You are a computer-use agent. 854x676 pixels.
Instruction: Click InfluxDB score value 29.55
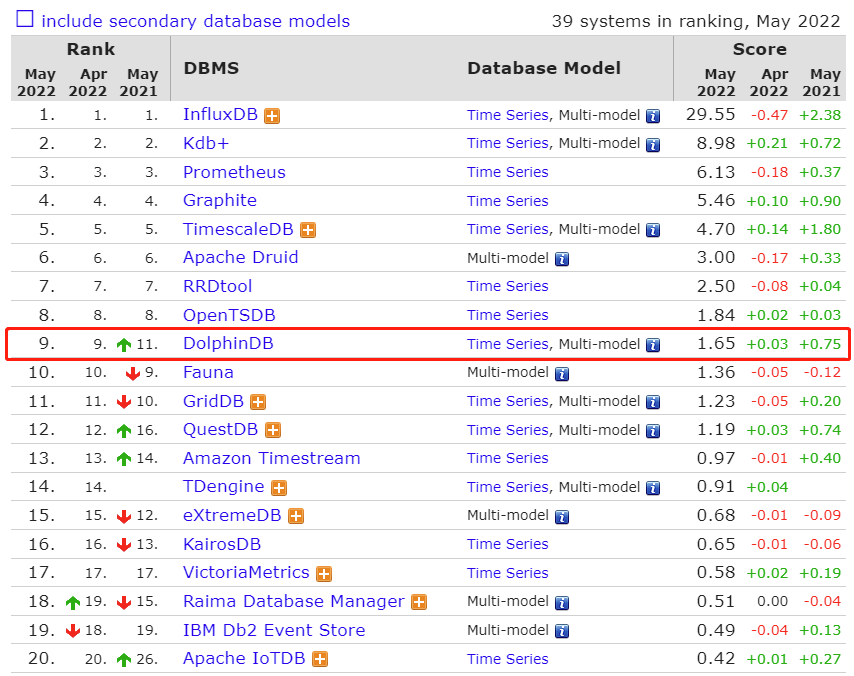tap(710, 114)
